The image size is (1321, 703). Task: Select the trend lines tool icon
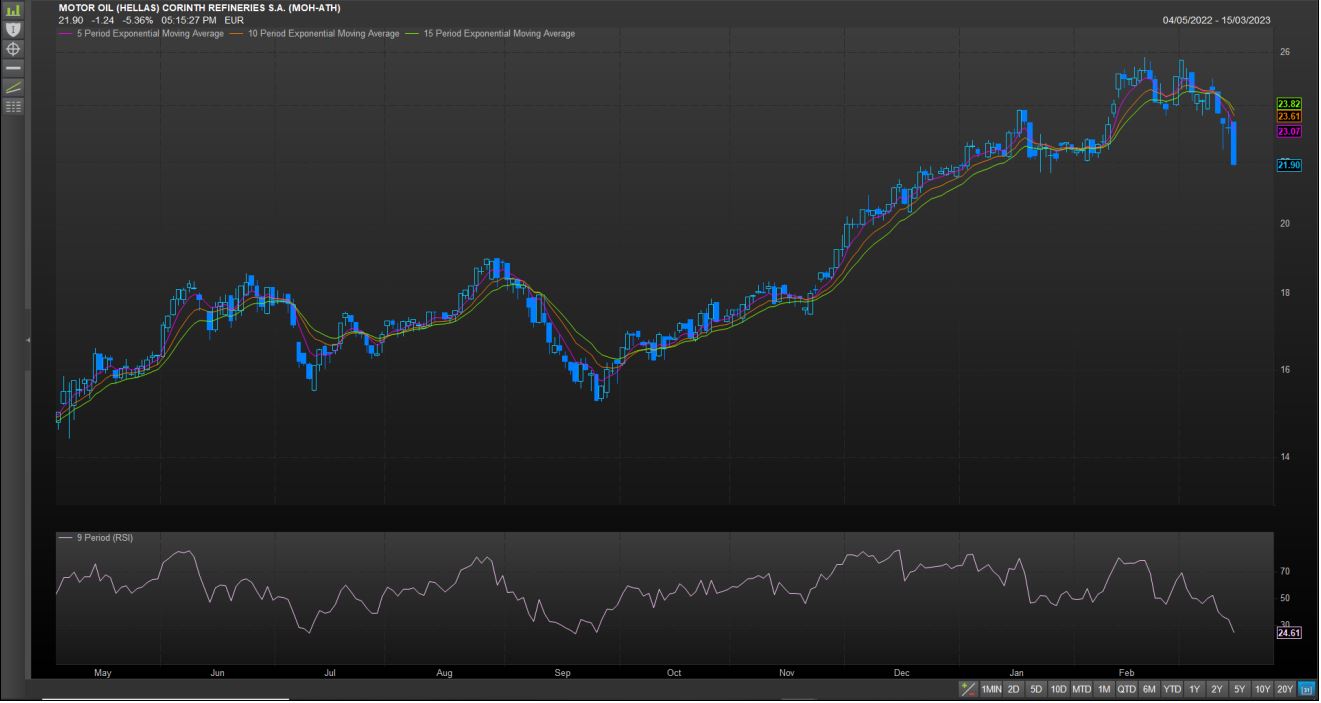(13, 87)
